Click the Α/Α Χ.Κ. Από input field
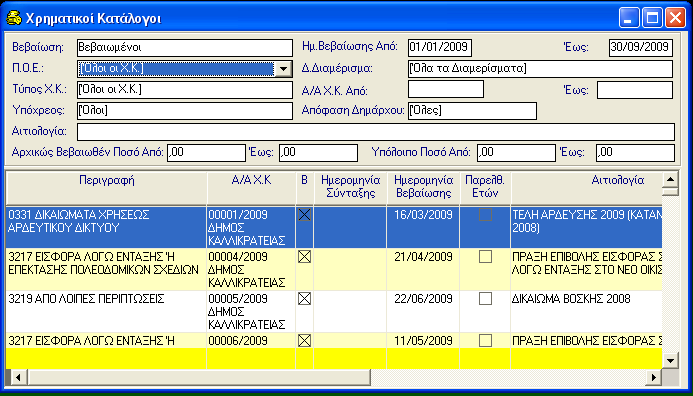This screenshot has height=396, width=693. [x=446, y=90]
